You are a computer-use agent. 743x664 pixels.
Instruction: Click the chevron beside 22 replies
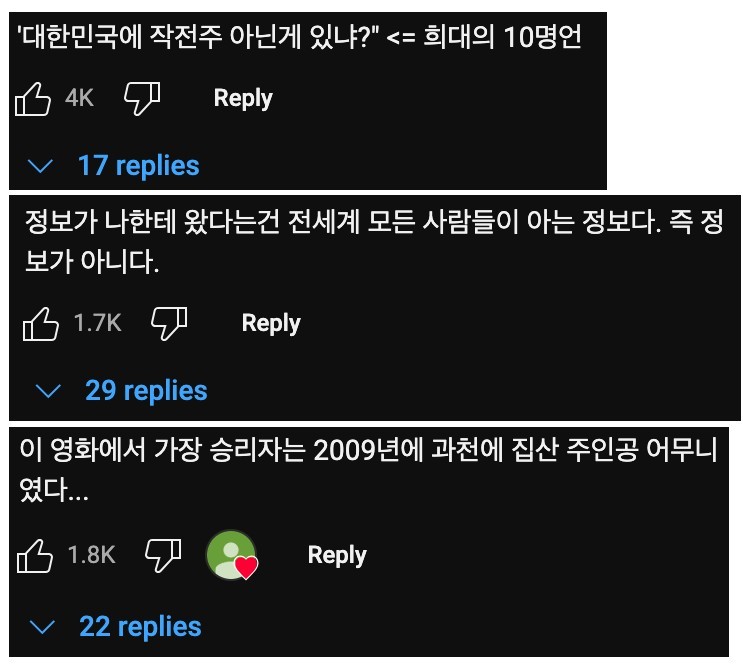[x=42, y=628]
